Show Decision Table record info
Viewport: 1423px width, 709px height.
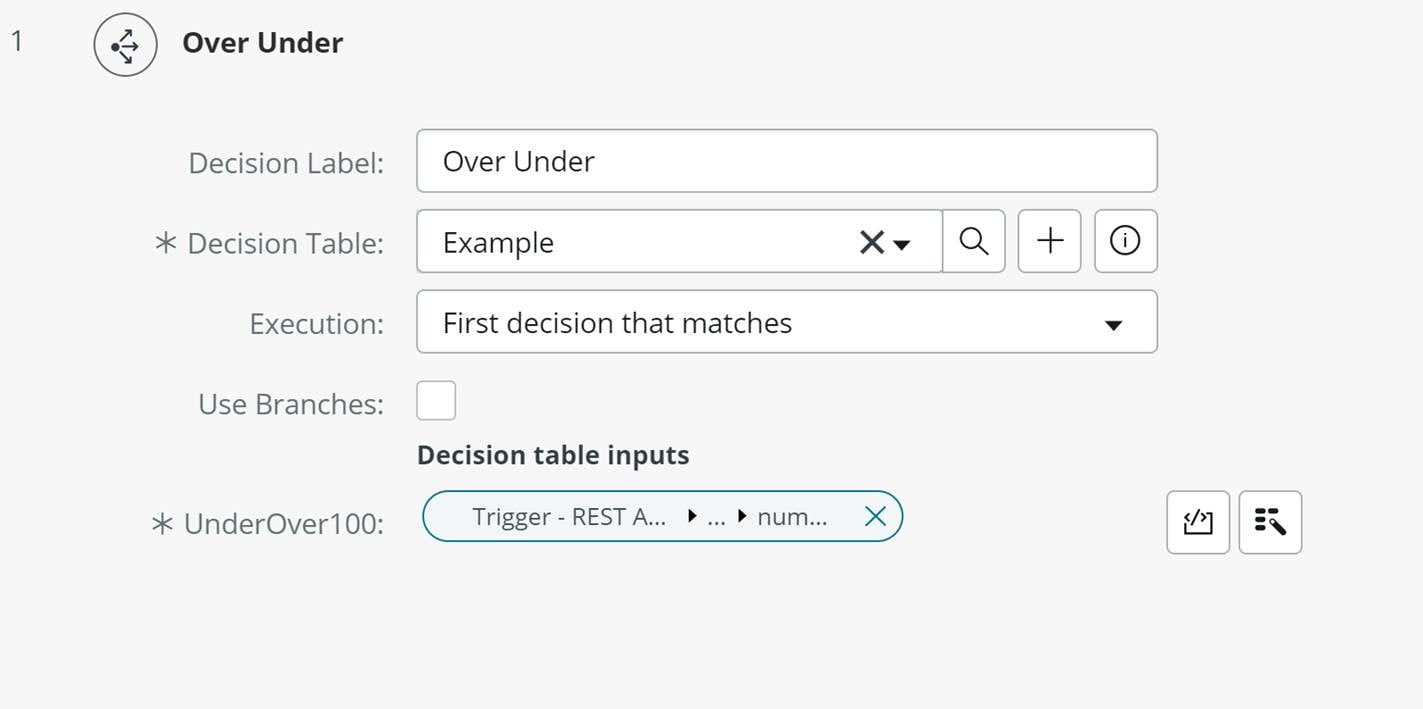1125,241
